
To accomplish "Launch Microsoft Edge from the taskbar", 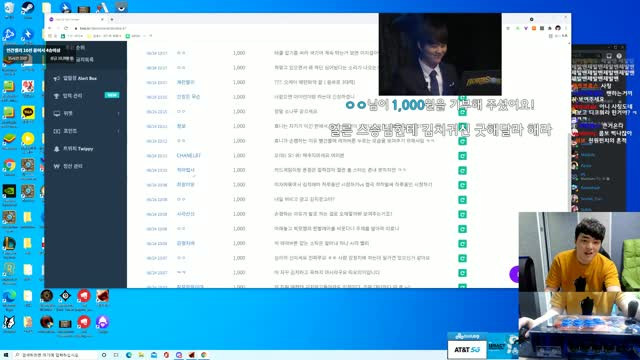I will 129,355.
